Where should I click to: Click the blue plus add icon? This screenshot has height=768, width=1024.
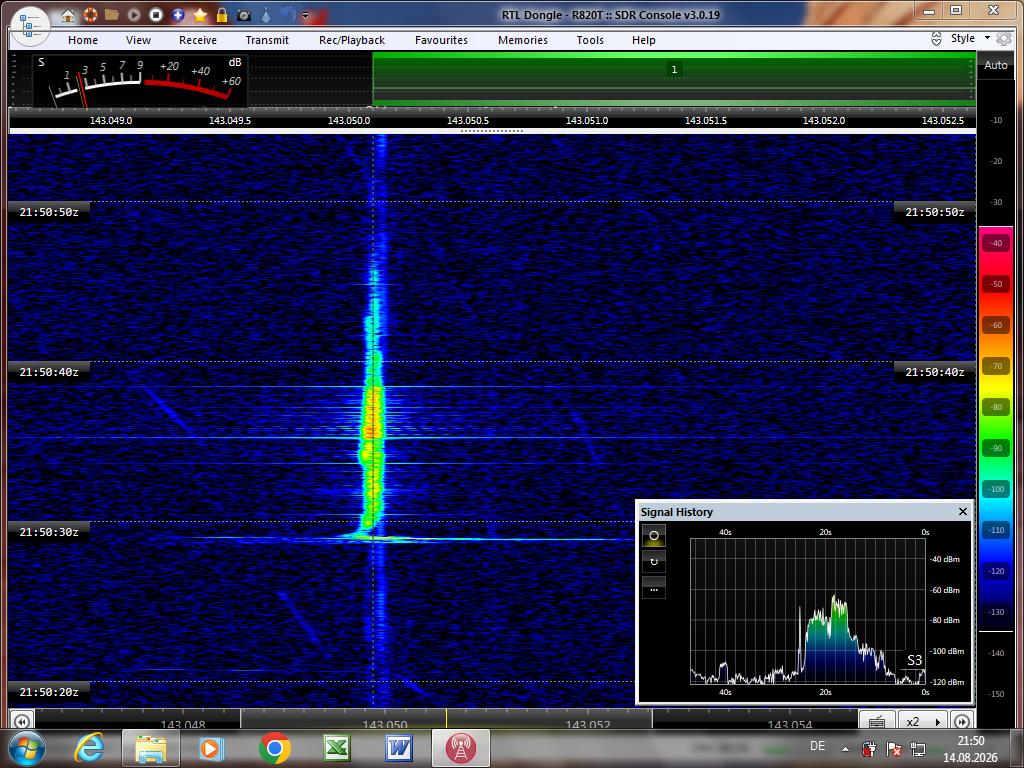coord(178,15)
